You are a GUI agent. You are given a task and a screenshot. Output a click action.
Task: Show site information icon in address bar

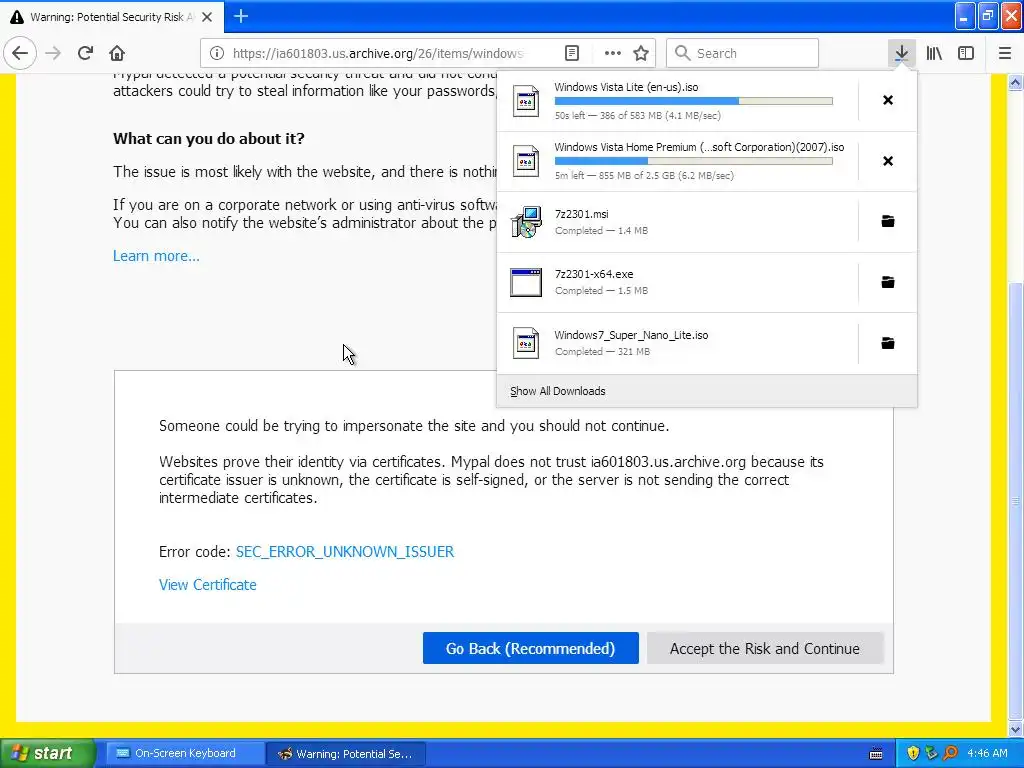pyautogui.click(x=217, y=53)
